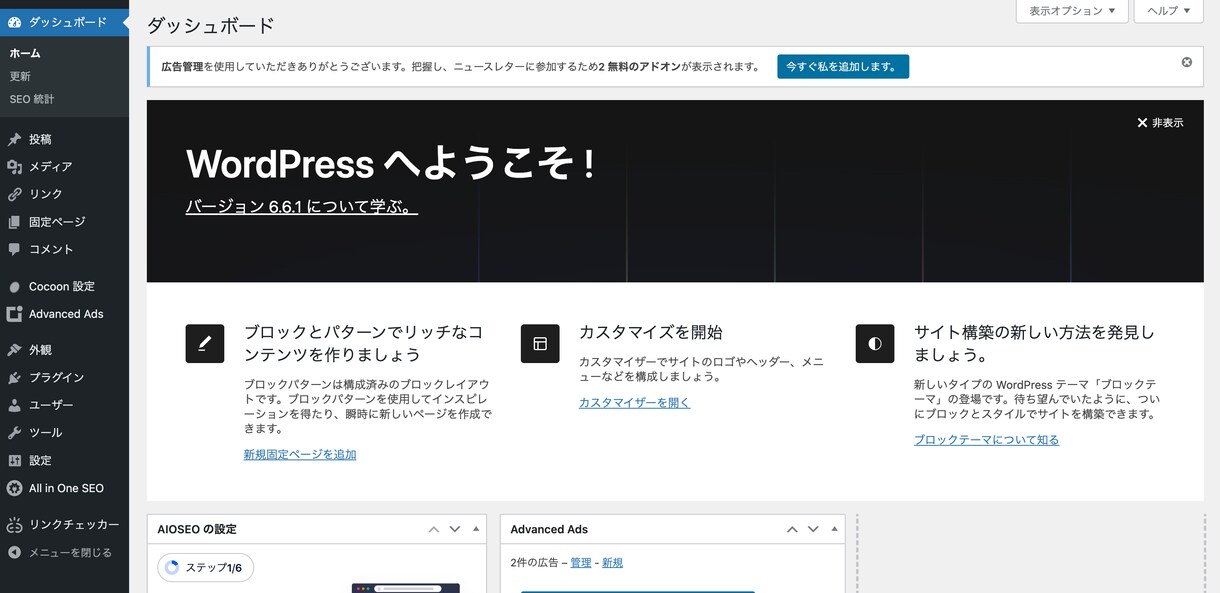Viewport: 1220px width, 593px height.
Task: Click the ステップ1/6 progress indicator
Action: coord(206,568)
